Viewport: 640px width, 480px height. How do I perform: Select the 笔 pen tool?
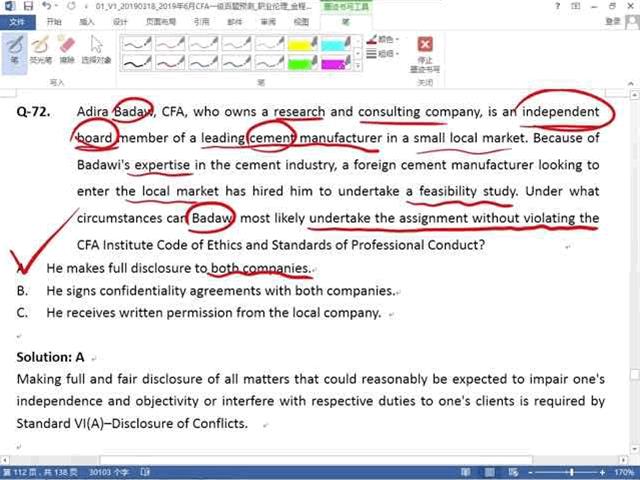pyautogui.click(x=14, y=52)
